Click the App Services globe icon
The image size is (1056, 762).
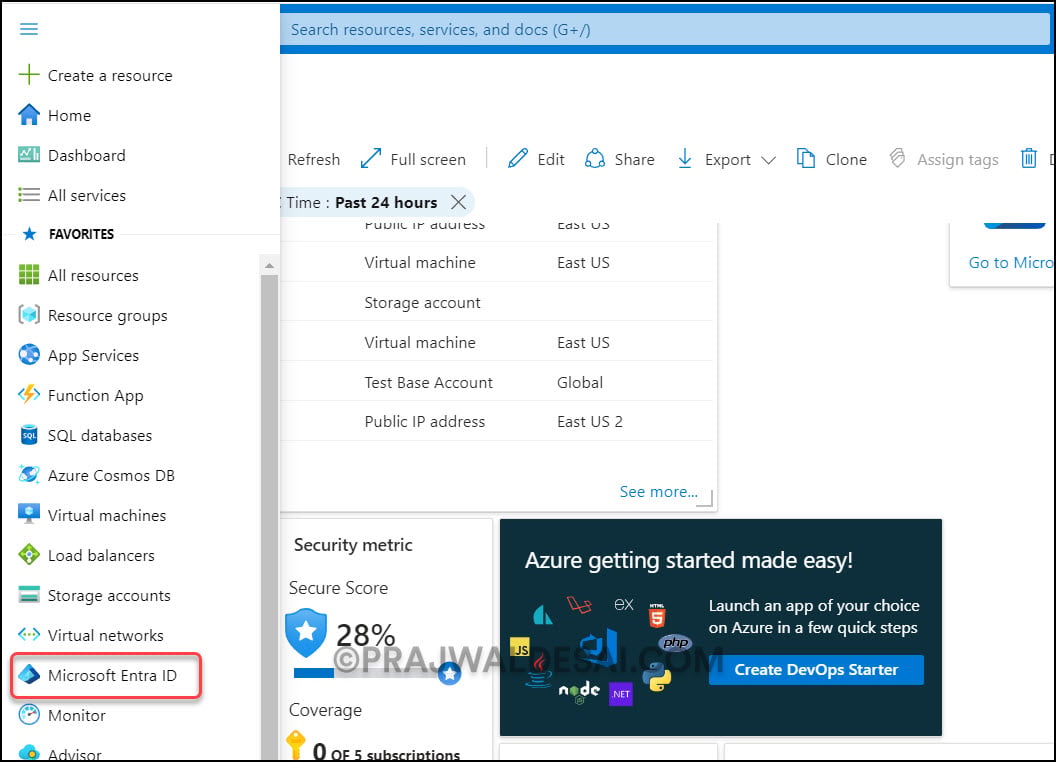pyautogui.click(x=29, y=354)
